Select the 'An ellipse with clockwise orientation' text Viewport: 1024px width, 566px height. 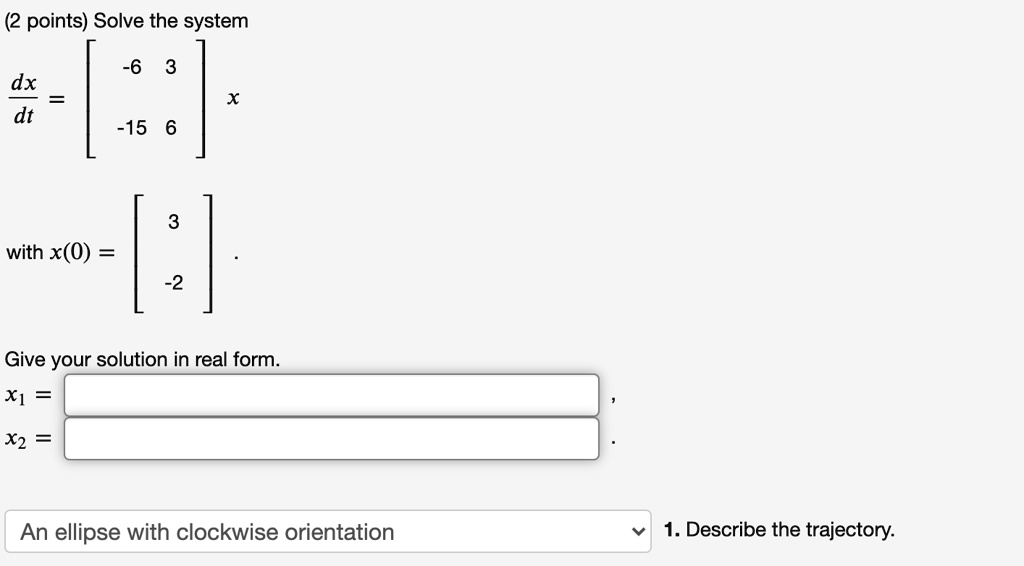pyautogui.click(x=207, y=532)
